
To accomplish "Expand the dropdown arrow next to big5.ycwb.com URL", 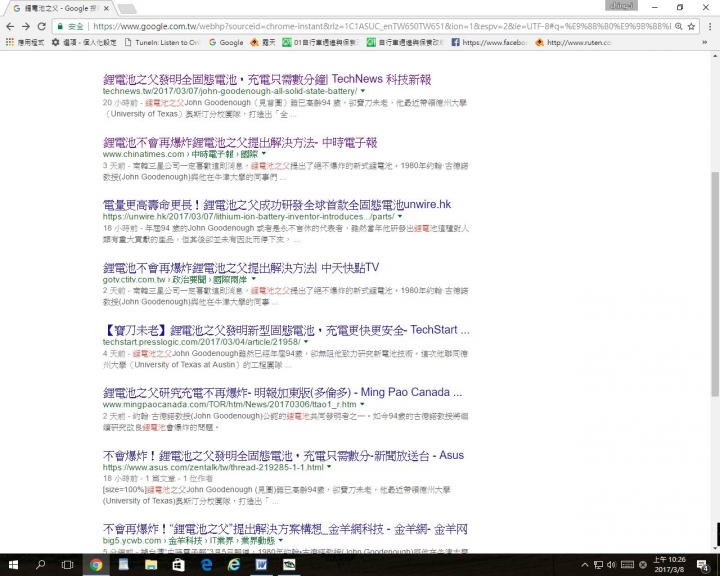I will (x=281, y=541).
